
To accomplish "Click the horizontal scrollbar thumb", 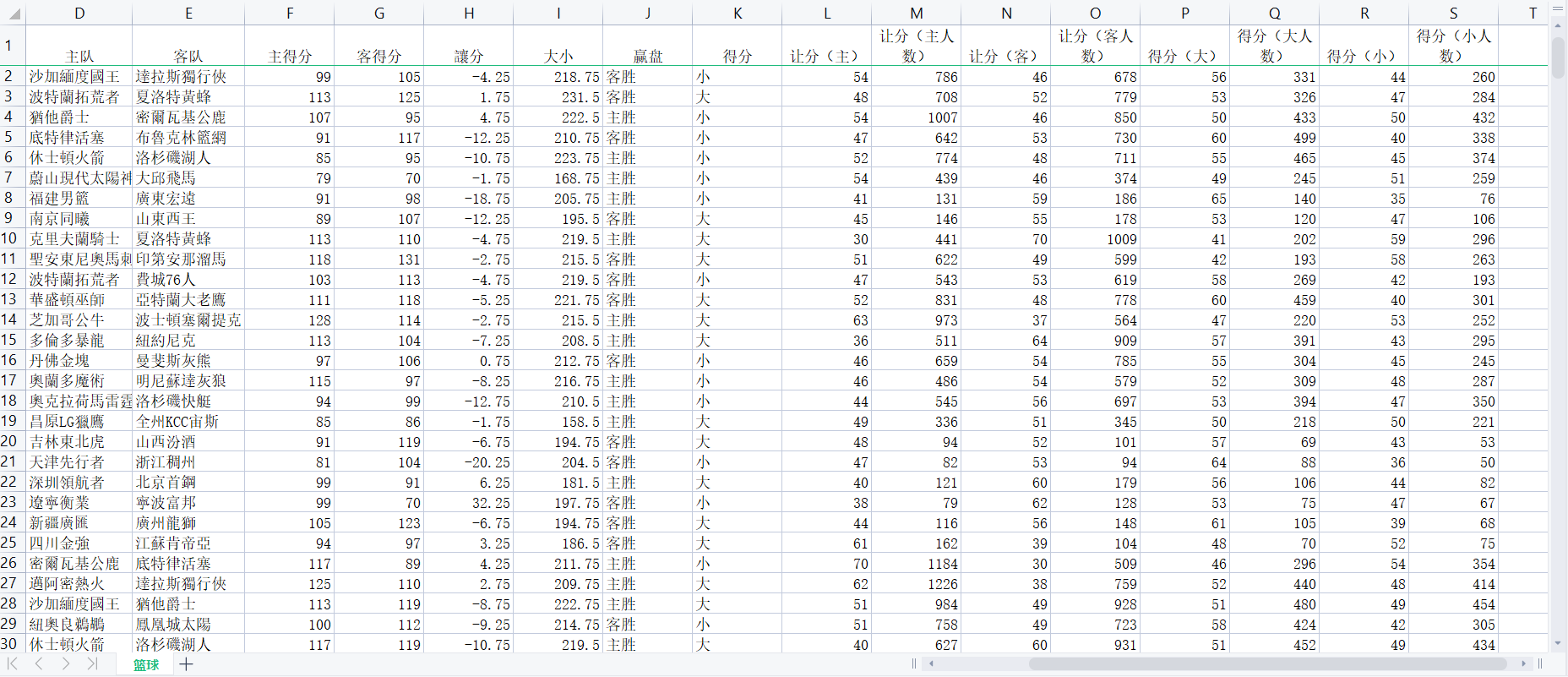I will click(1267, 664).
